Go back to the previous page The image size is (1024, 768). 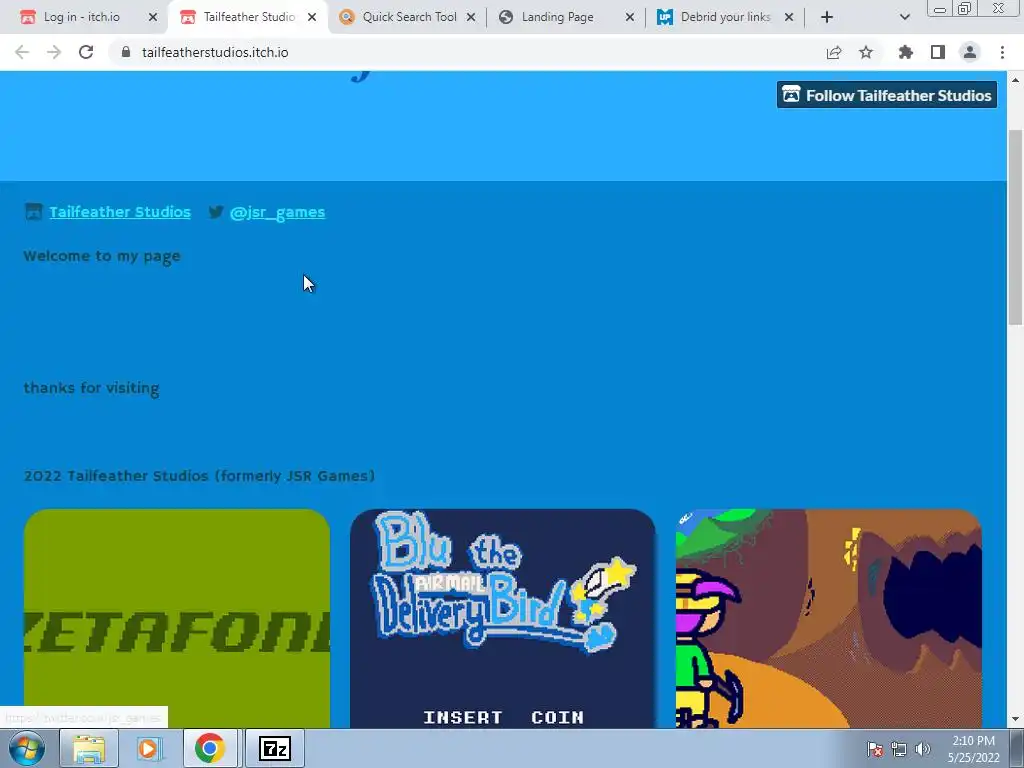tap(22, 52)
